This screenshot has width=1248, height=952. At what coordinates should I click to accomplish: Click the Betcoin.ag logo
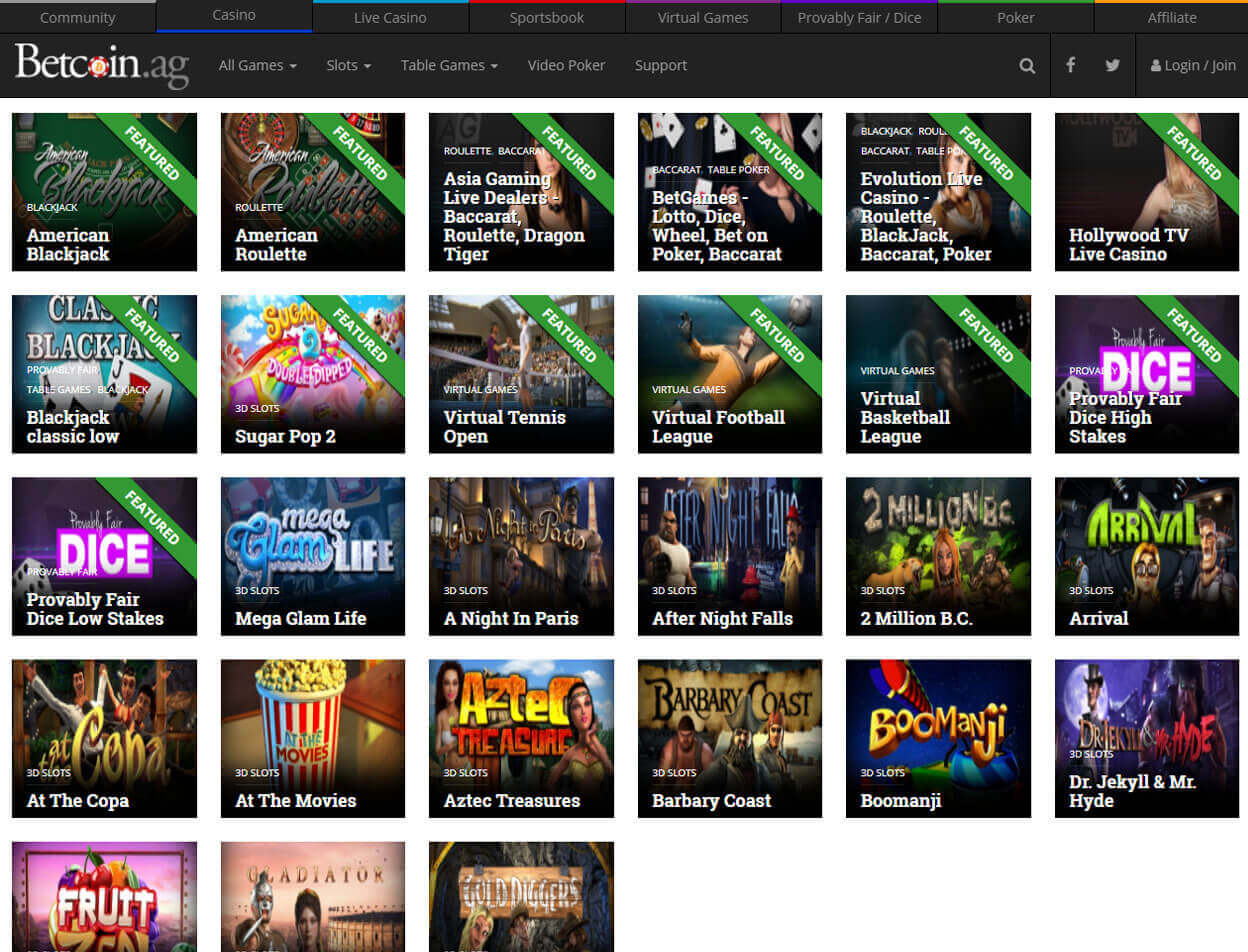click(101, 66)
